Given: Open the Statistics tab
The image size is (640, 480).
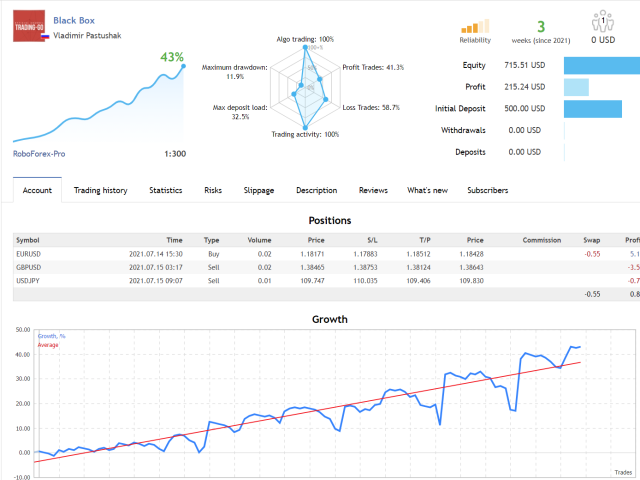Looking at the screenshot, I should (x=165, y=190).
